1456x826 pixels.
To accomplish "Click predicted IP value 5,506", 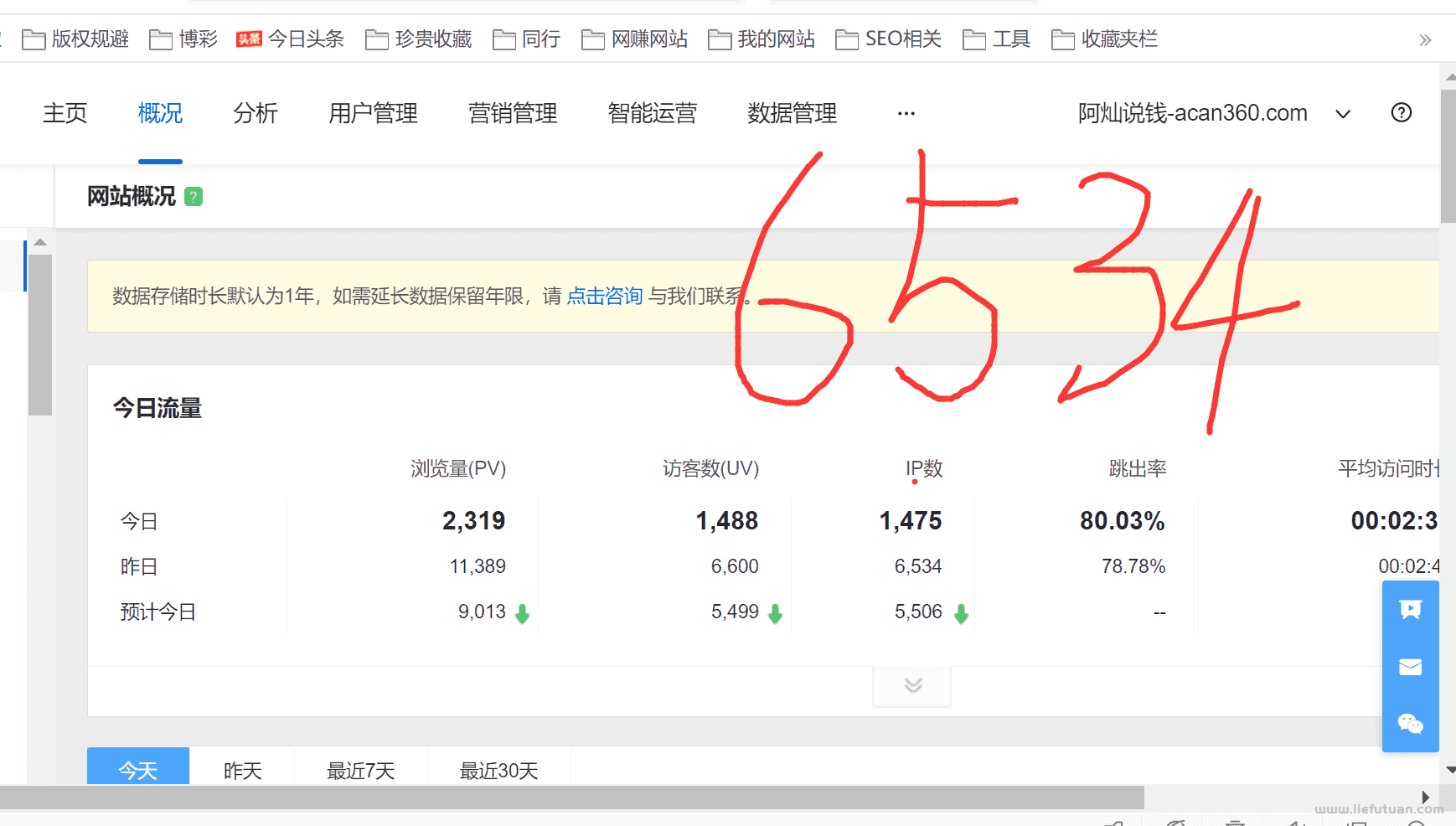I will (918, 612).
